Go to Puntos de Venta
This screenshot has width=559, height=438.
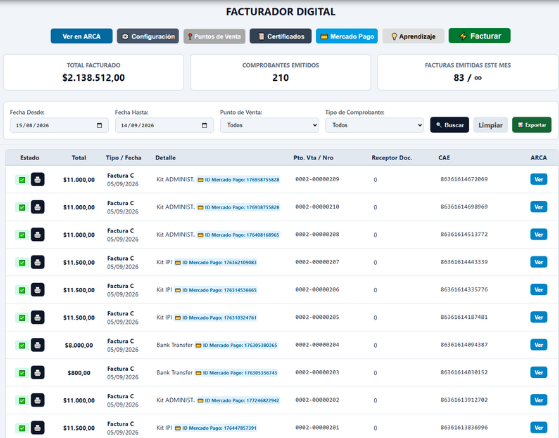pos(214,36)
